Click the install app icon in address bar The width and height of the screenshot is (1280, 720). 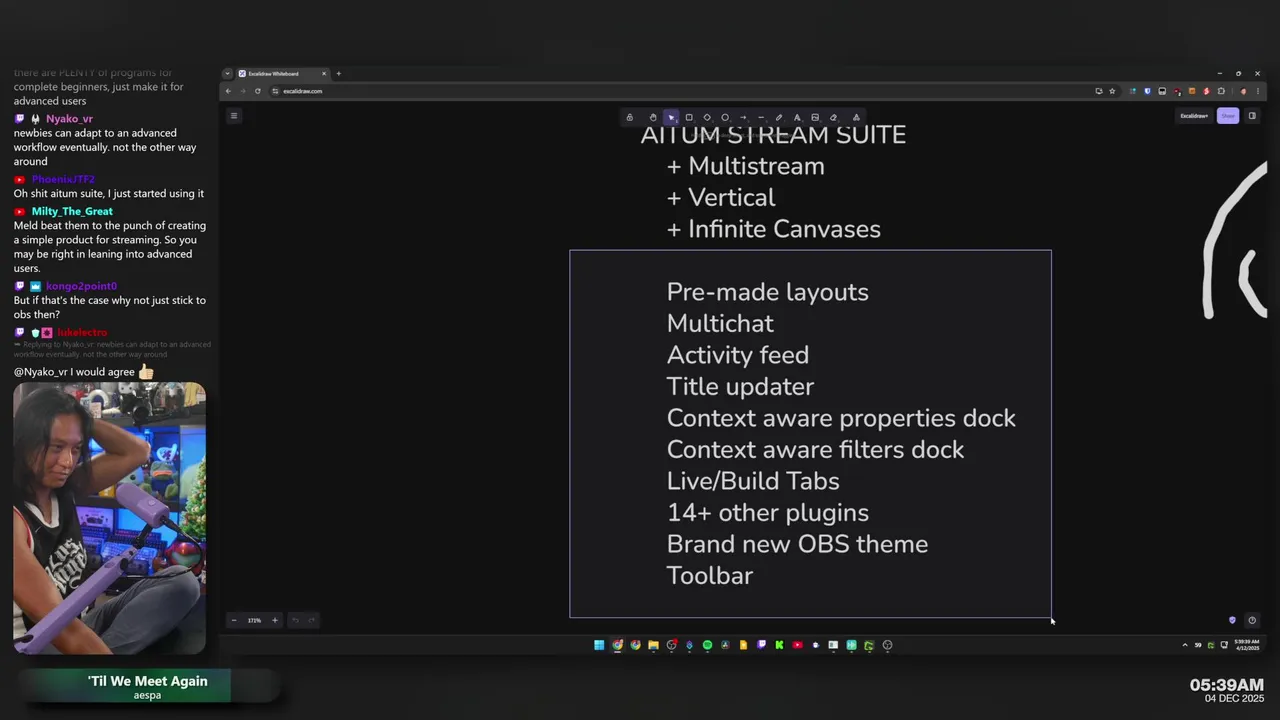point(1099,91)
